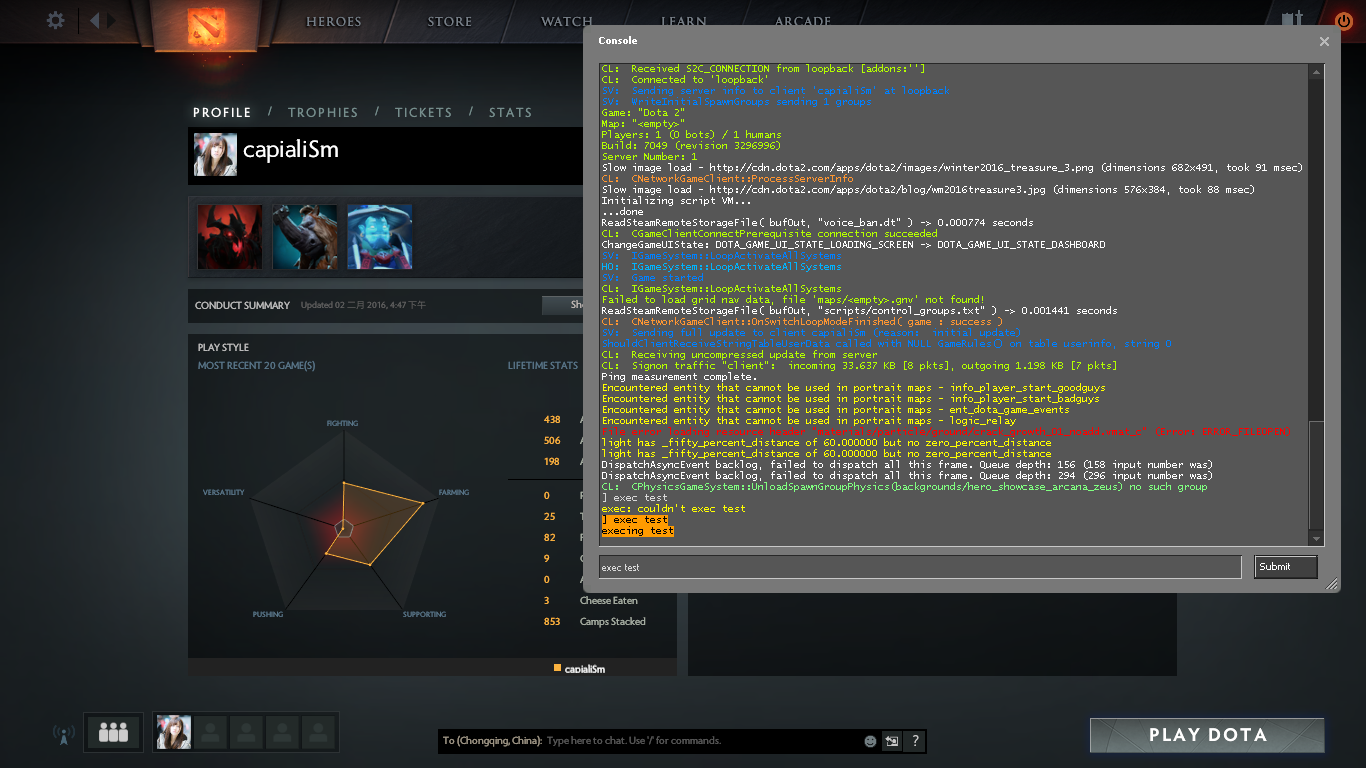Open the emoticon picker in chat

pyautogui.click(x=870, y=741)
